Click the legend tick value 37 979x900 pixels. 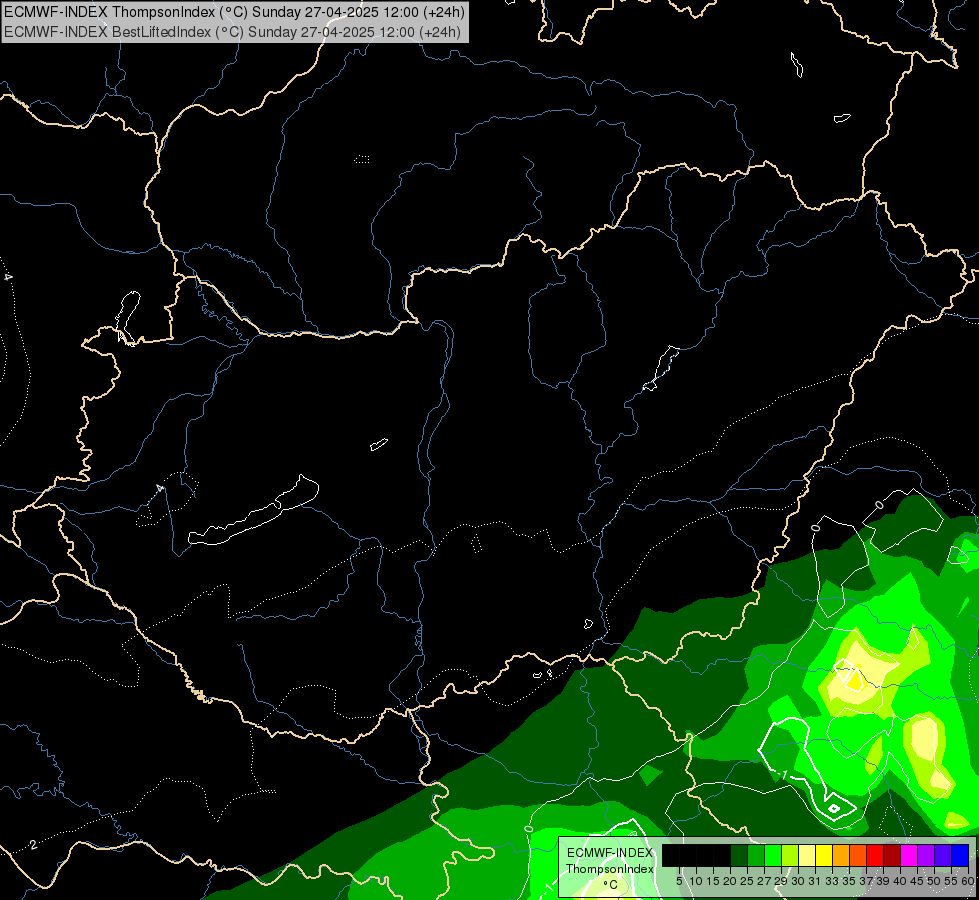866,881
